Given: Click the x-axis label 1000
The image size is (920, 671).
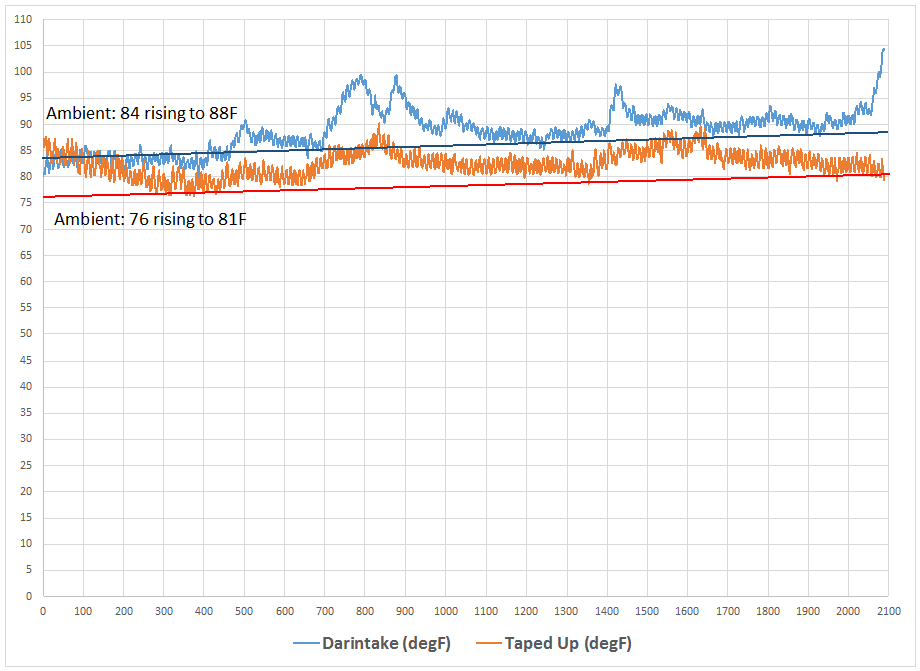Looking at the screenshot, I should [x=445, y=610].
